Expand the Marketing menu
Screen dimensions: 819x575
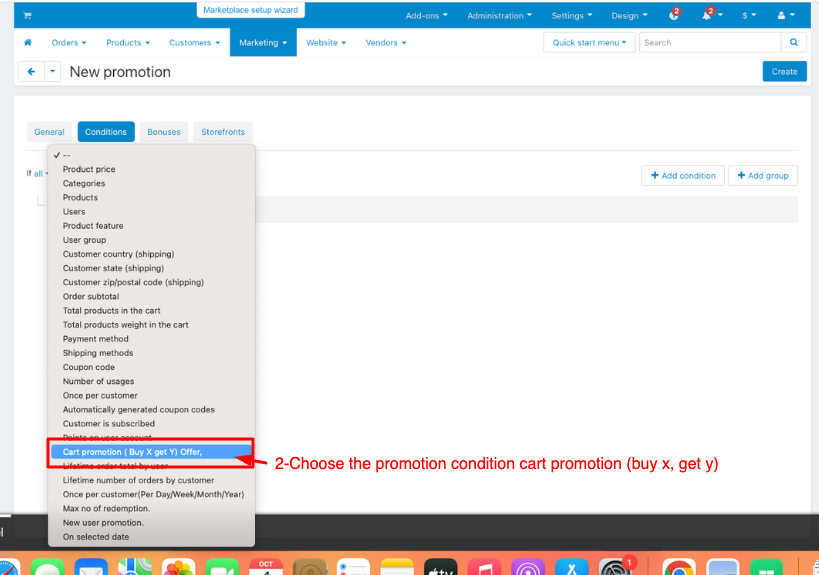pos(262,43)
